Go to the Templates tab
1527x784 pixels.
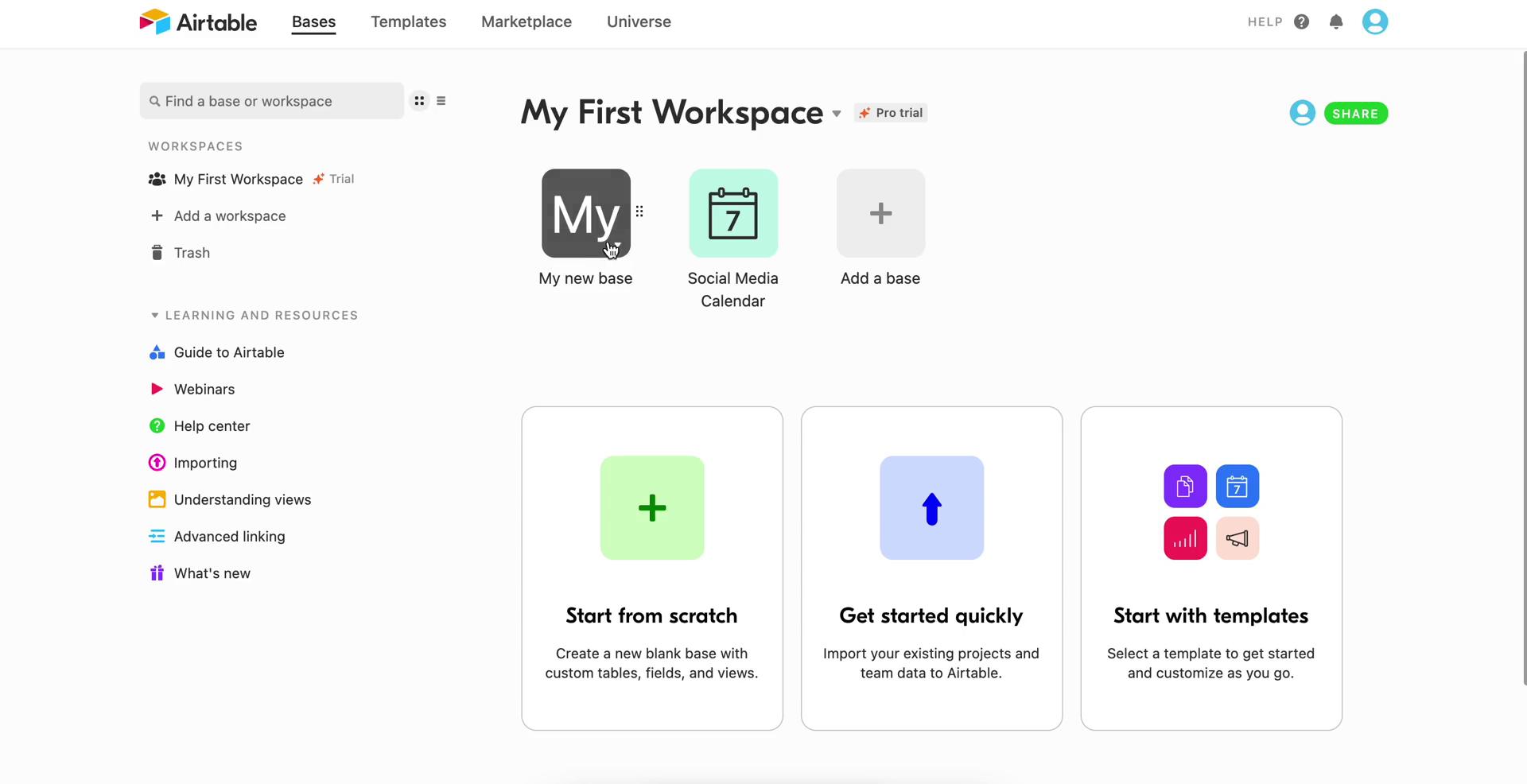[408, 21]
